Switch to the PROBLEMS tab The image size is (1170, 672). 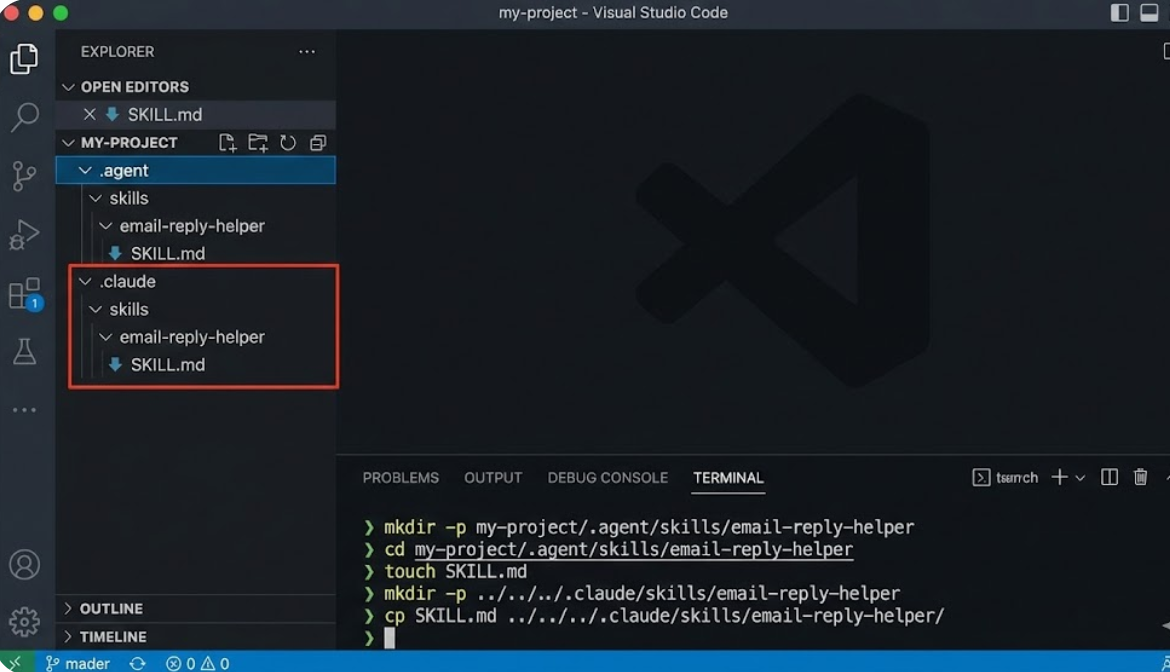pyautogui.click(x=400, y=478)
